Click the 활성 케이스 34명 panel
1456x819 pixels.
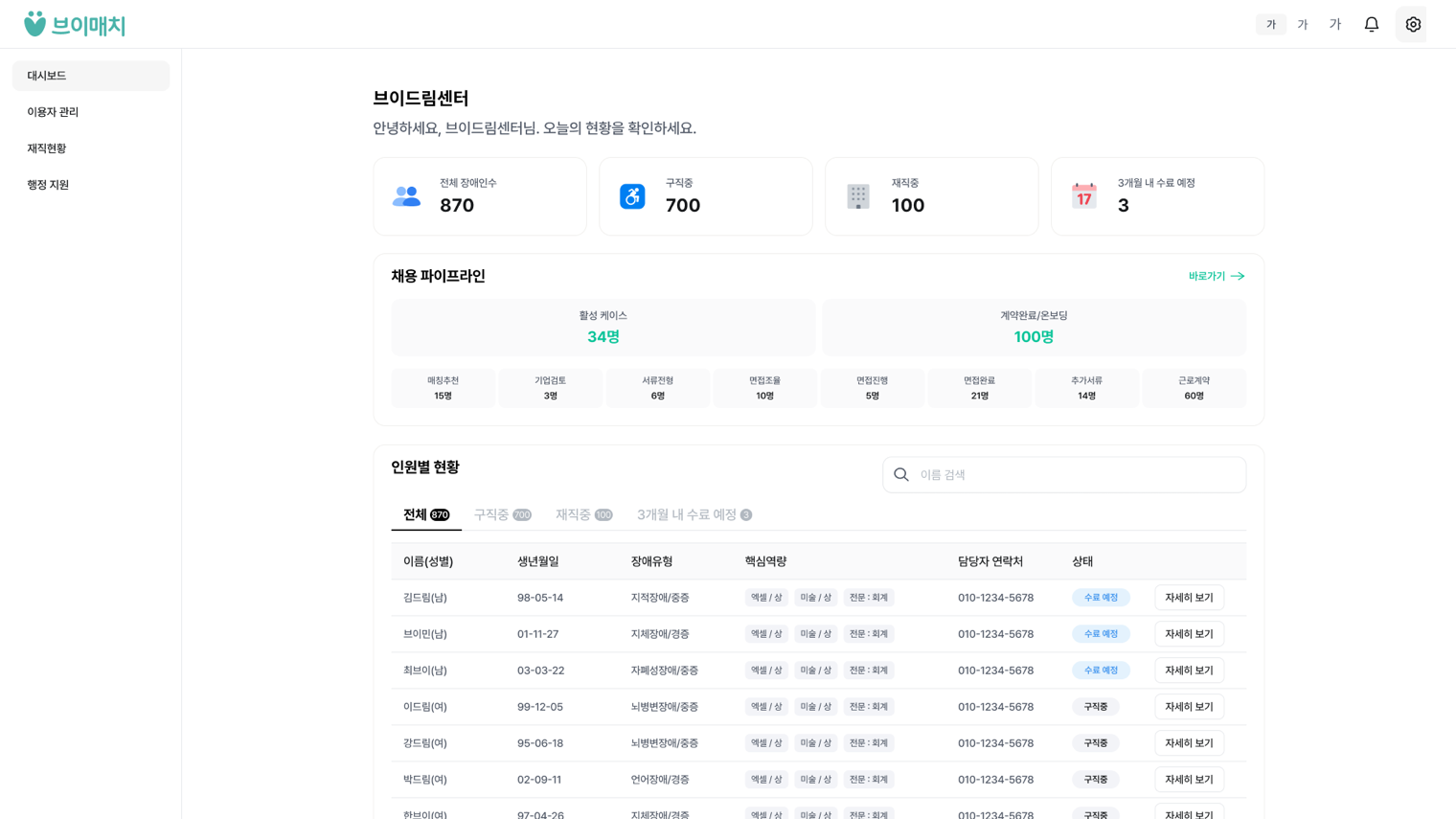(603, 328)
